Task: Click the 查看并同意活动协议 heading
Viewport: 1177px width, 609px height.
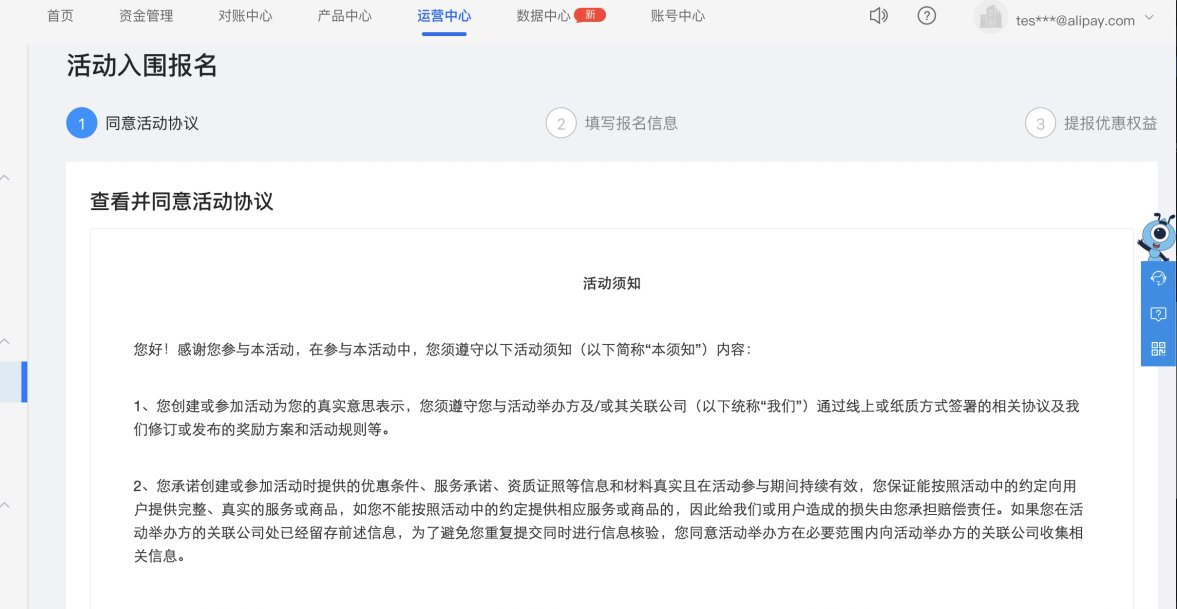Action: [182, 201]
